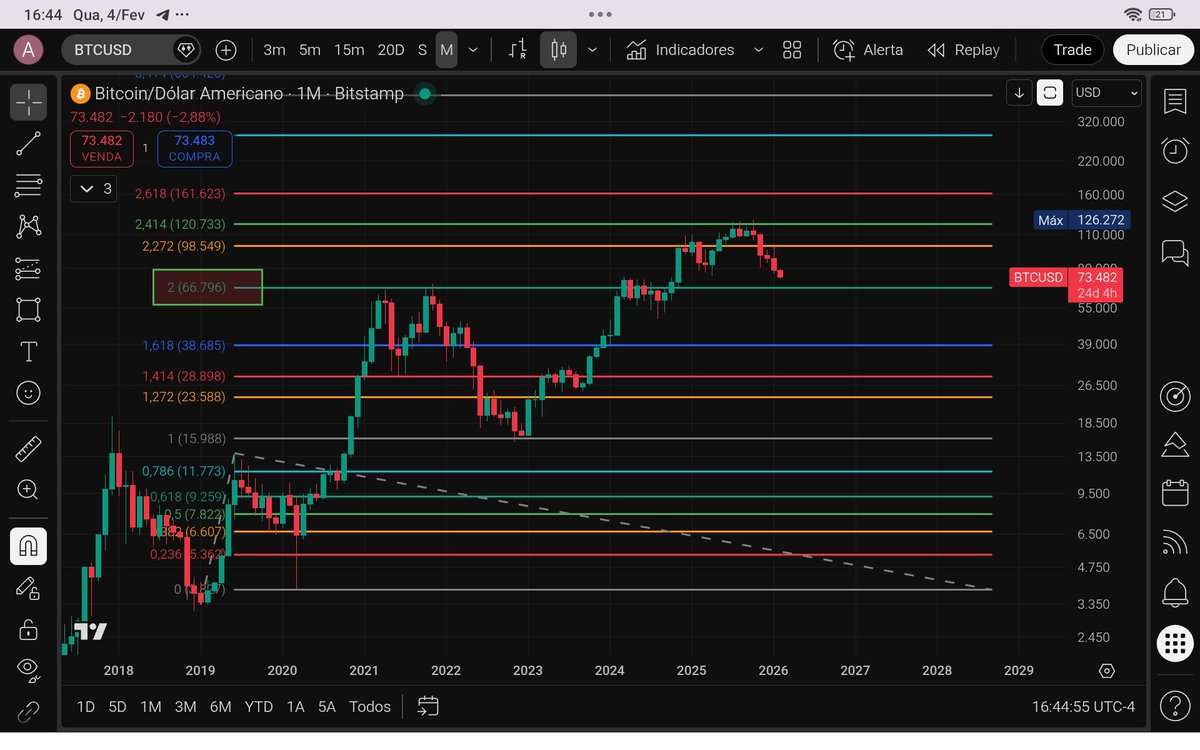Click the down arrow button near USD
The height and width of the screenshot is (750, 1200).
[x=1019, y=93]
